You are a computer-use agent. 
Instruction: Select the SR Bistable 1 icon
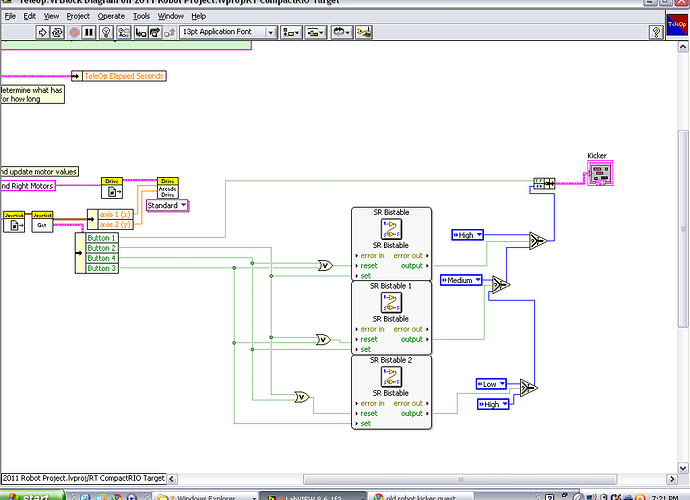point(391,303)
